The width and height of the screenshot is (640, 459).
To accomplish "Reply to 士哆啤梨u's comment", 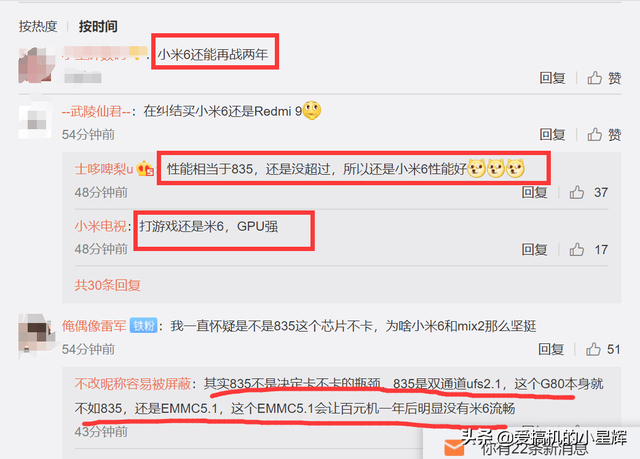I will pyautogui.click(x=534, y=192).
